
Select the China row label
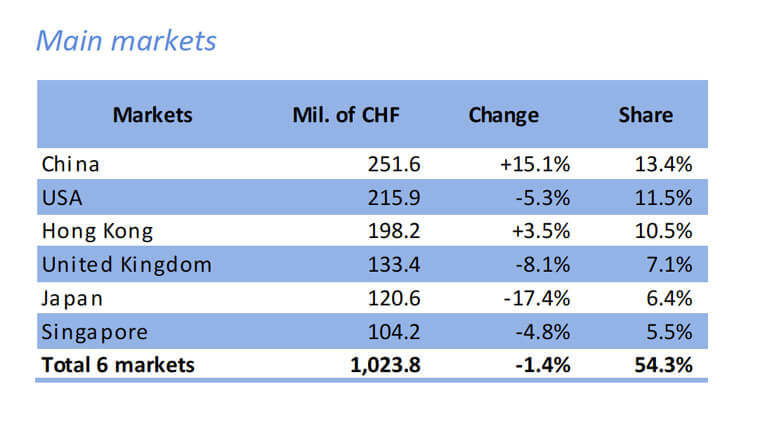coord(71,164)
